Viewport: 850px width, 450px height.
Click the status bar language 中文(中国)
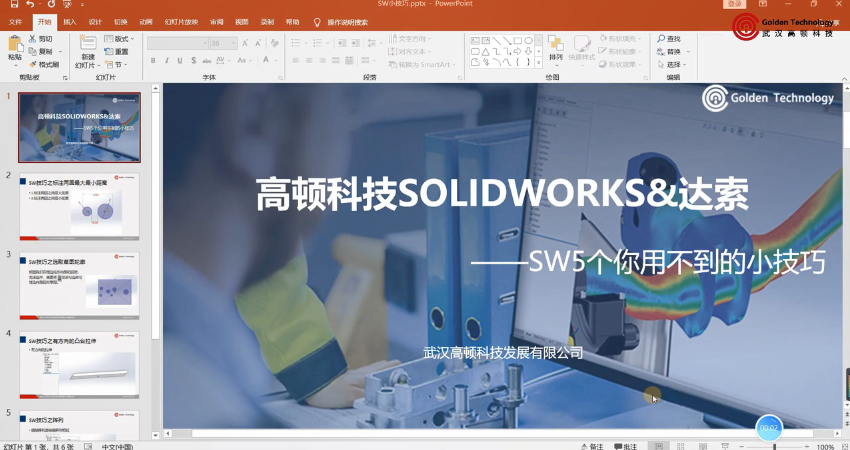pyautogui.click(x=117, y=446)
